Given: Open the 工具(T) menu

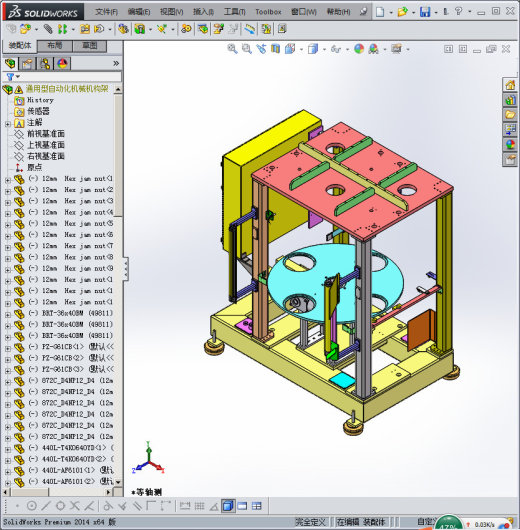Looking at the screenshot, I should [x=235, y=12].
